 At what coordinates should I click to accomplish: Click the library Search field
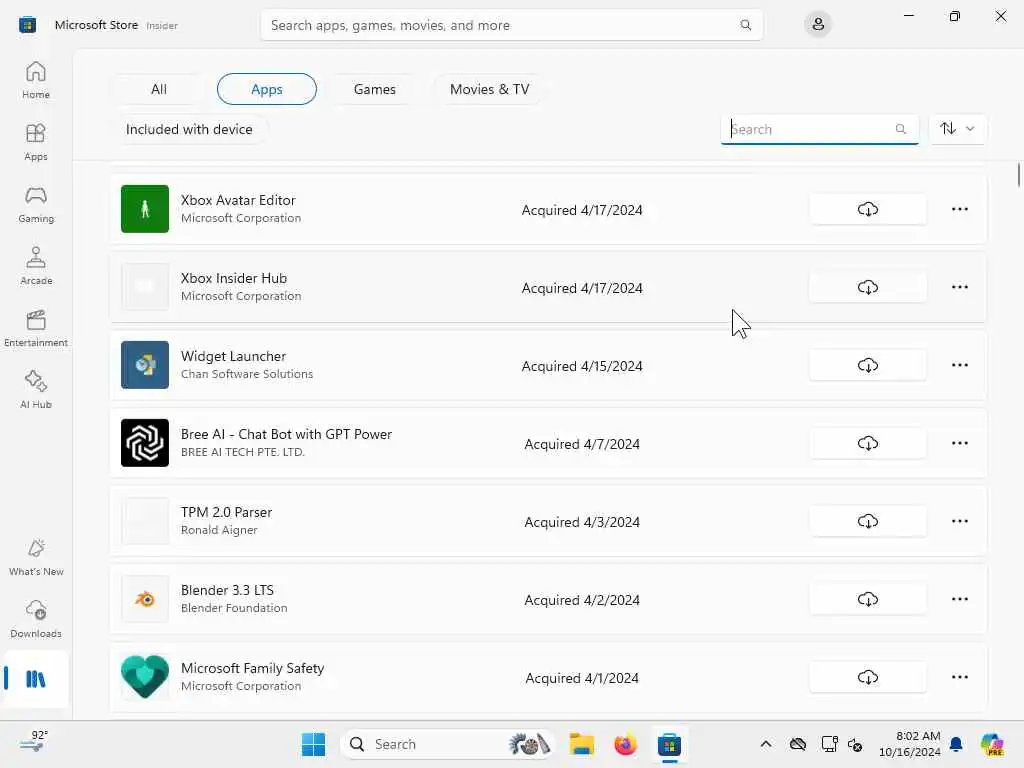point(820,129)
